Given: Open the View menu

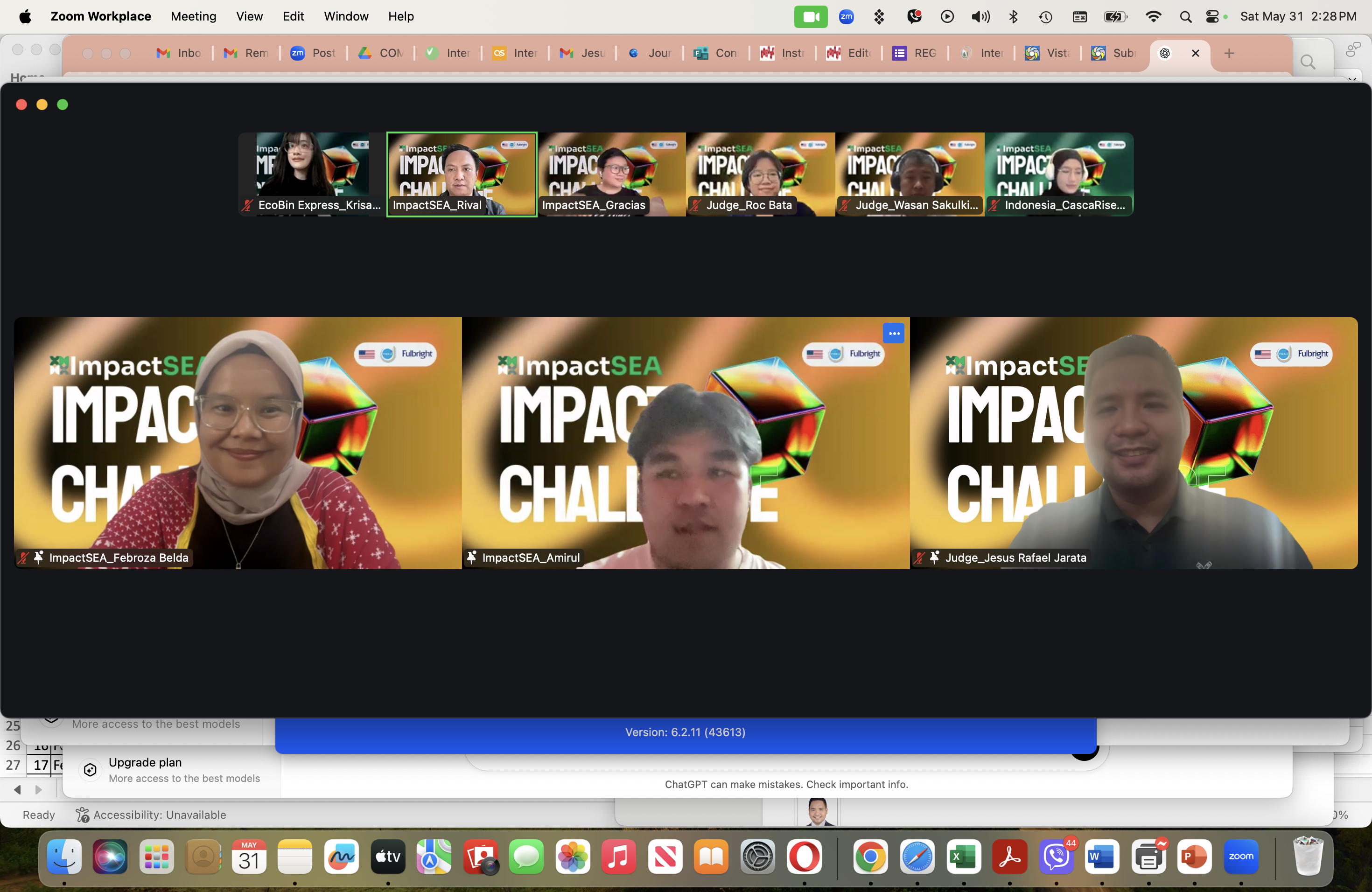Looking at the screenshot, I should [250, 17].
